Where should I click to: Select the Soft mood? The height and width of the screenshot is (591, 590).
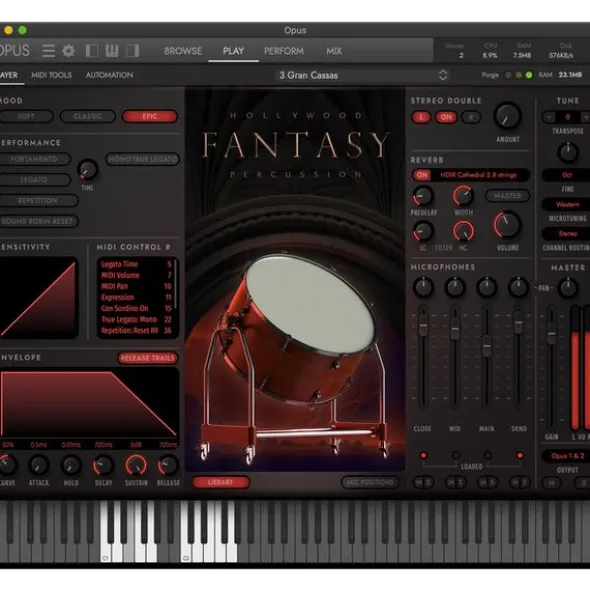(26, 116)
